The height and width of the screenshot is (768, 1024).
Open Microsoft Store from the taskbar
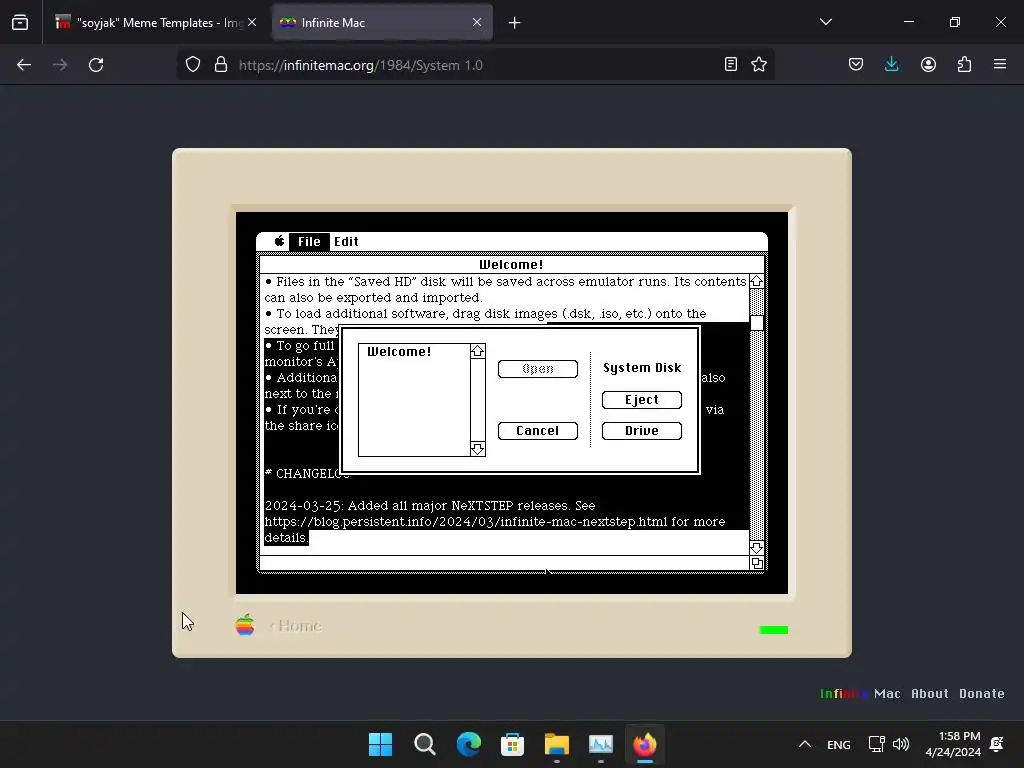pyautogui.click(x=513, y=744)
